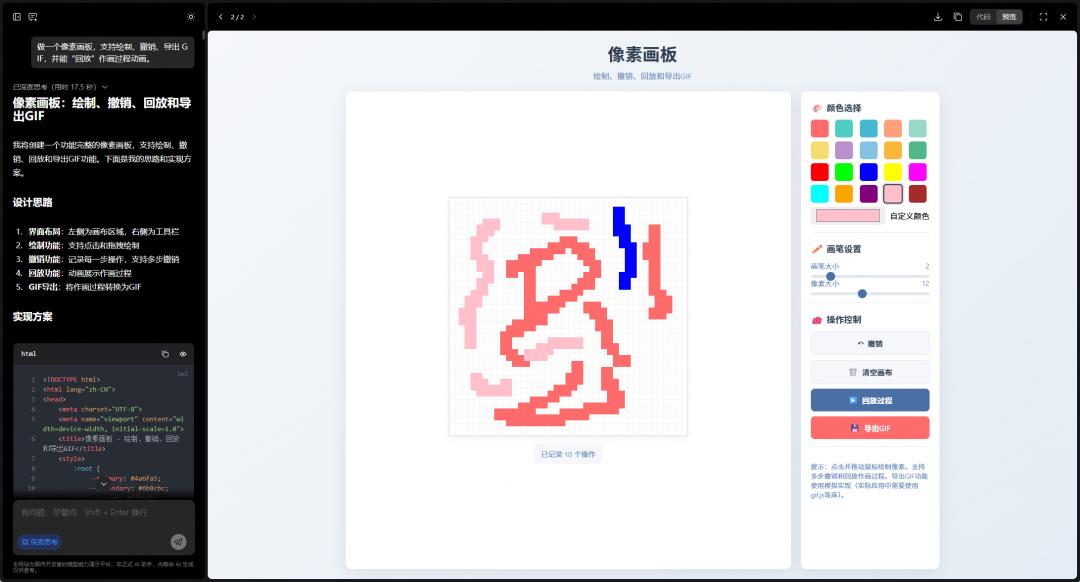This screenshot has width=1080, height=582.
Task: Click the 像素画板 page title
Action: 642,54
